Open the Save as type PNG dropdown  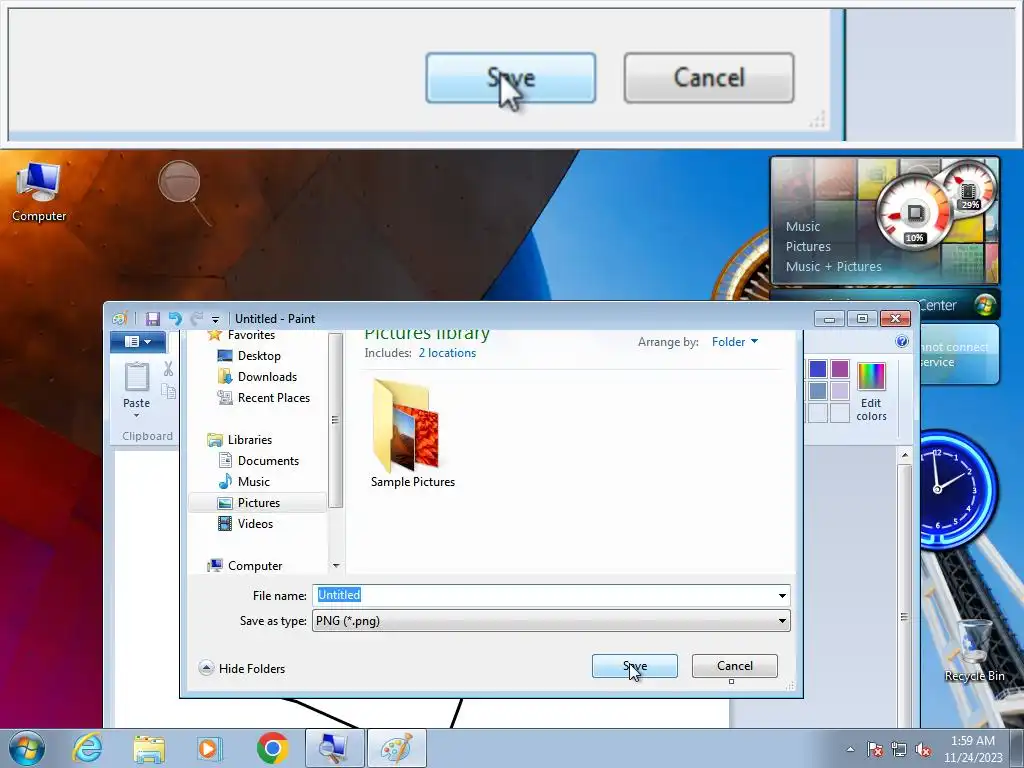pyautogui.click(x=551, y=621)
